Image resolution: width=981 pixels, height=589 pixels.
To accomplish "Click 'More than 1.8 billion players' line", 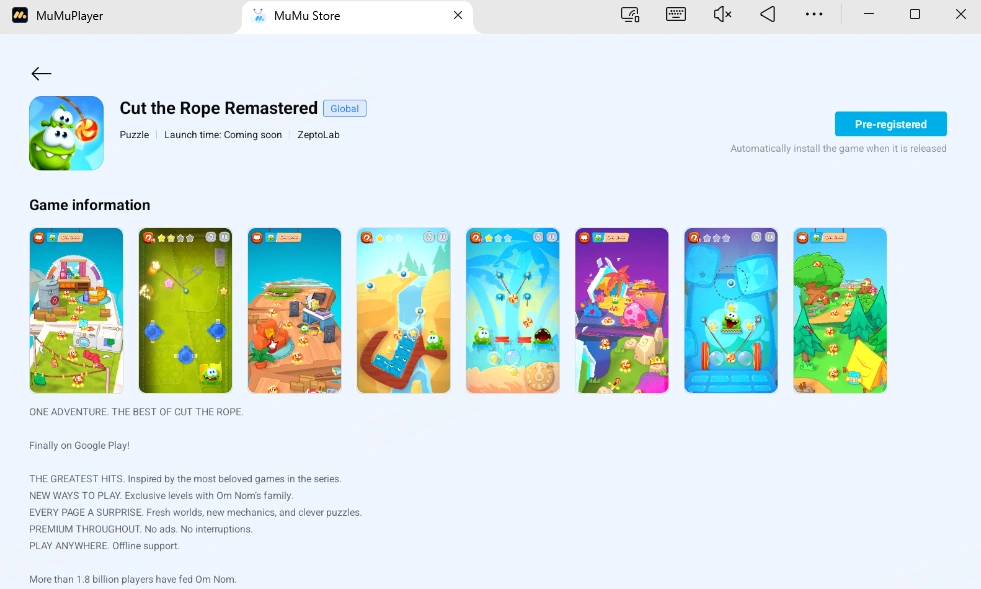I will pyautogui.click(x=133, y=580).
